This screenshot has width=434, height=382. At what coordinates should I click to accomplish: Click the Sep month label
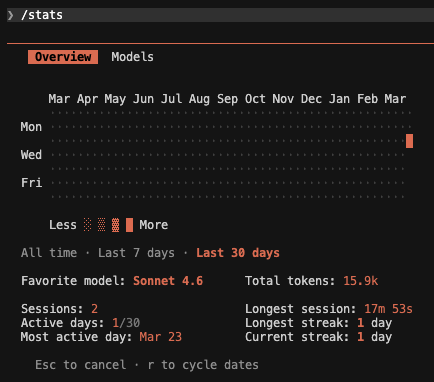pyautogui.click(x=227, y=99)
